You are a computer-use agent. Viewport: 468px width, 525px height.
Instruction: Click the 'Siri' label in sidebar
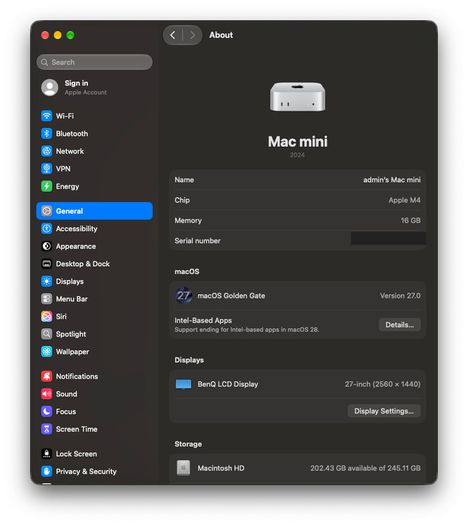click(x=61, y=316)
